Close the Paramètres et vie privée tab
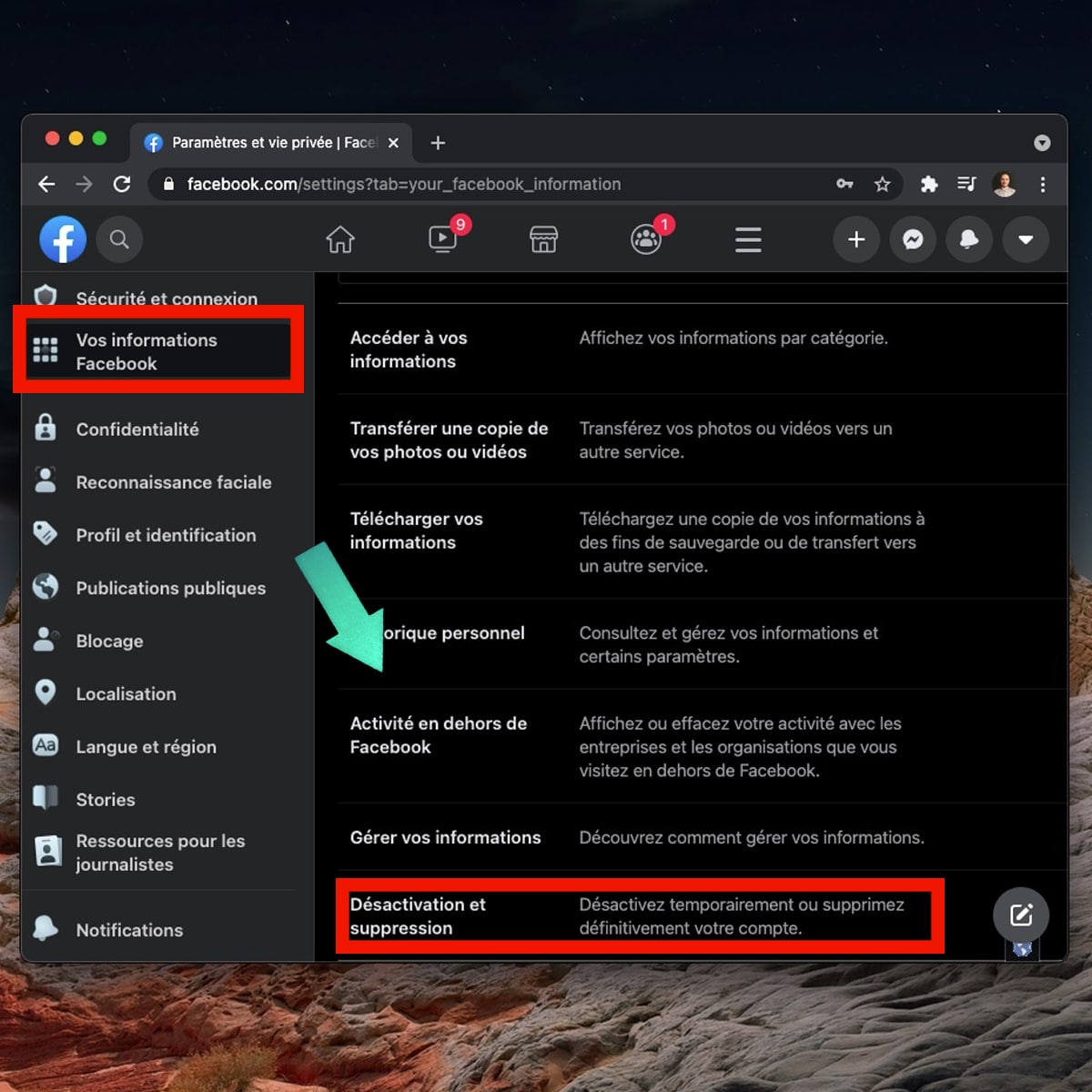The image size is (1092, 1092). point(393,143)
